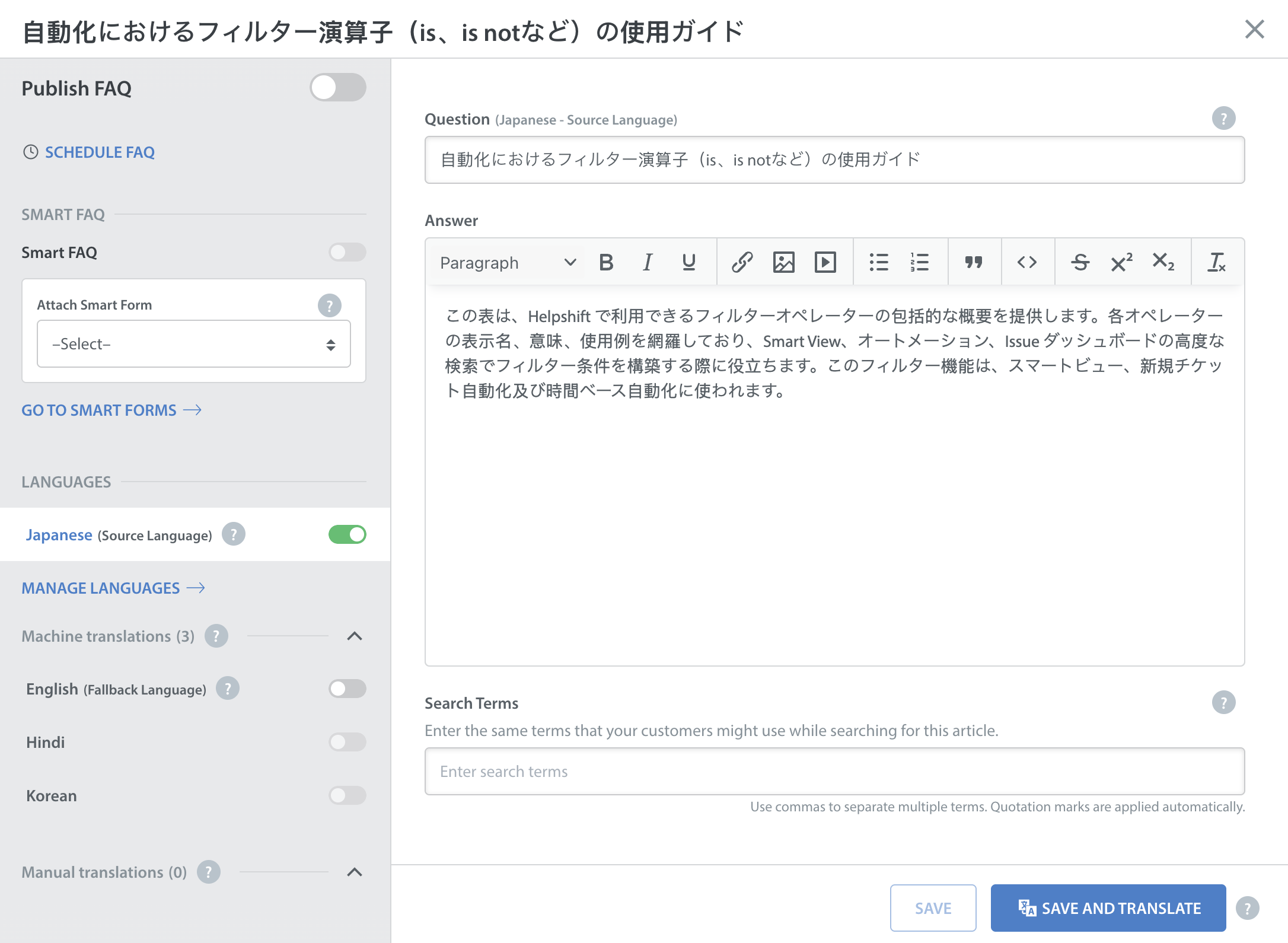This screenshot has height=943, width=1288.
Task: Collapse the Machine translations section
Action: tap(354, 636)
